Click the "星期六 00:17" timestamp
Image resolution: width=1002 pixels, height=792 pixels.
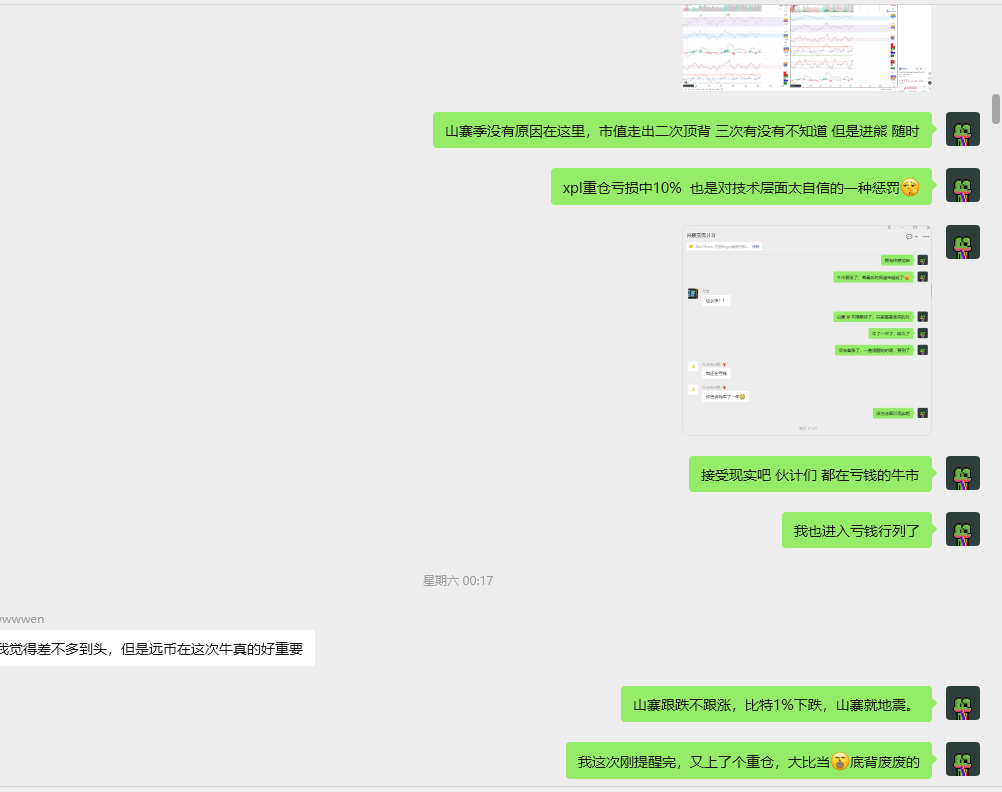pyautogui.click(x=458, y=581)
